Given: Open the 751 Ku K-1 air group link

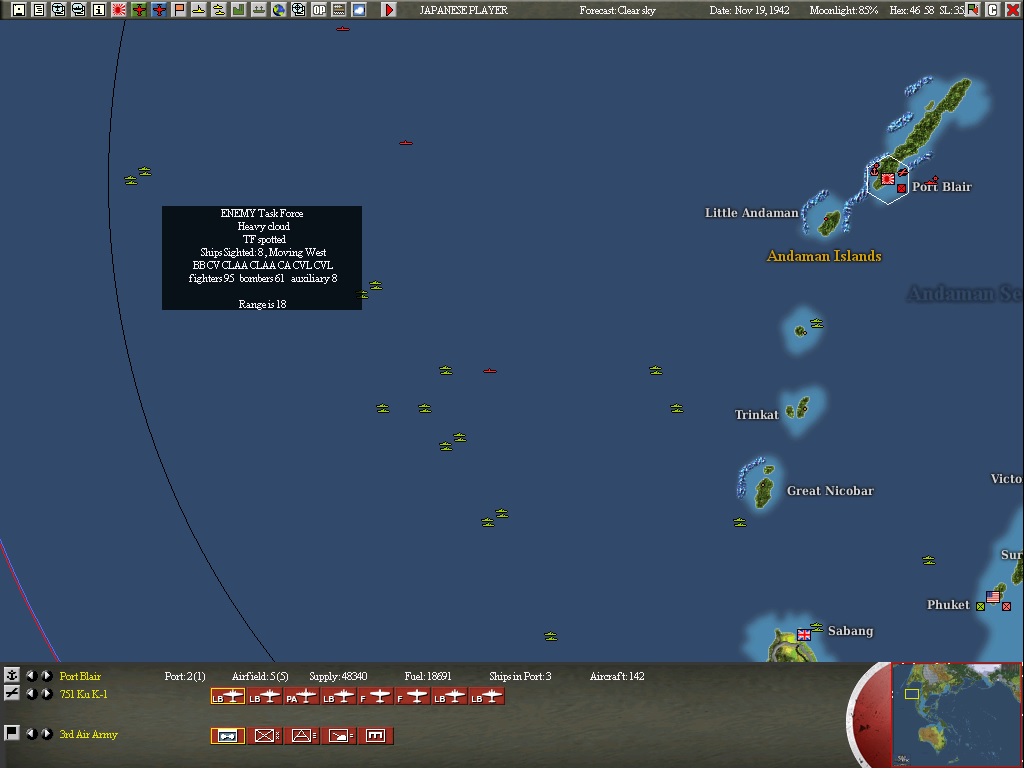Looking at the screenshot, I should coord(83,695).
